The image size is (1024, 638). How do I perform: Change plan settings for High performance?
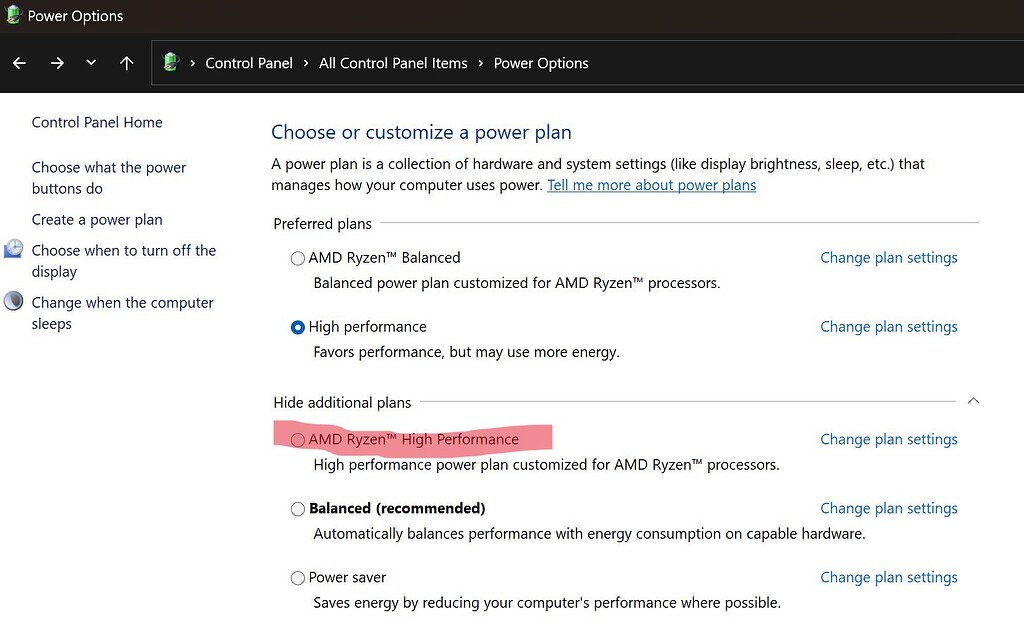pos(888,326)
